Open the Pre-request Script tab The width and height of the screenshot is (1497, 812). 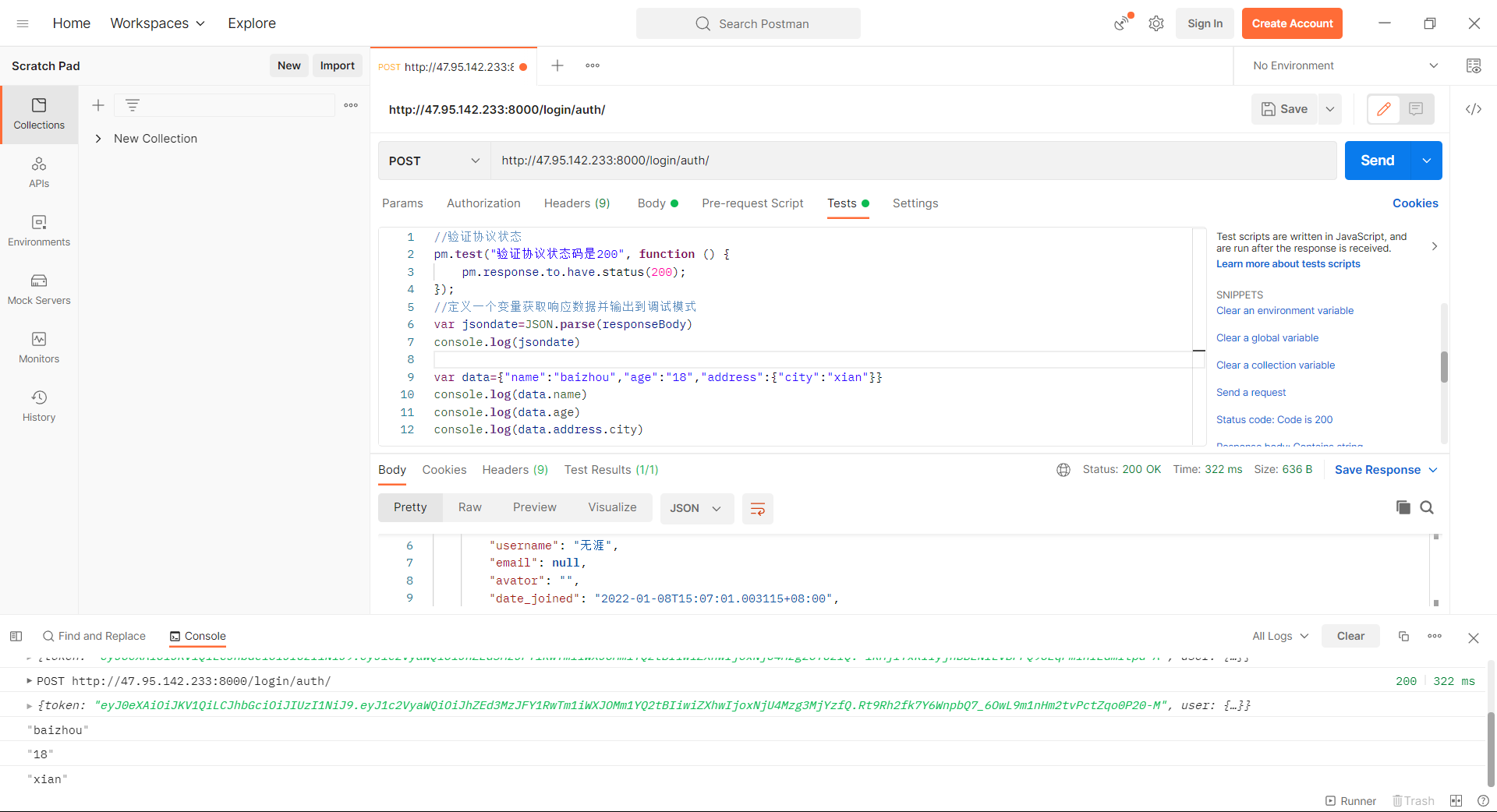point(752,203)
